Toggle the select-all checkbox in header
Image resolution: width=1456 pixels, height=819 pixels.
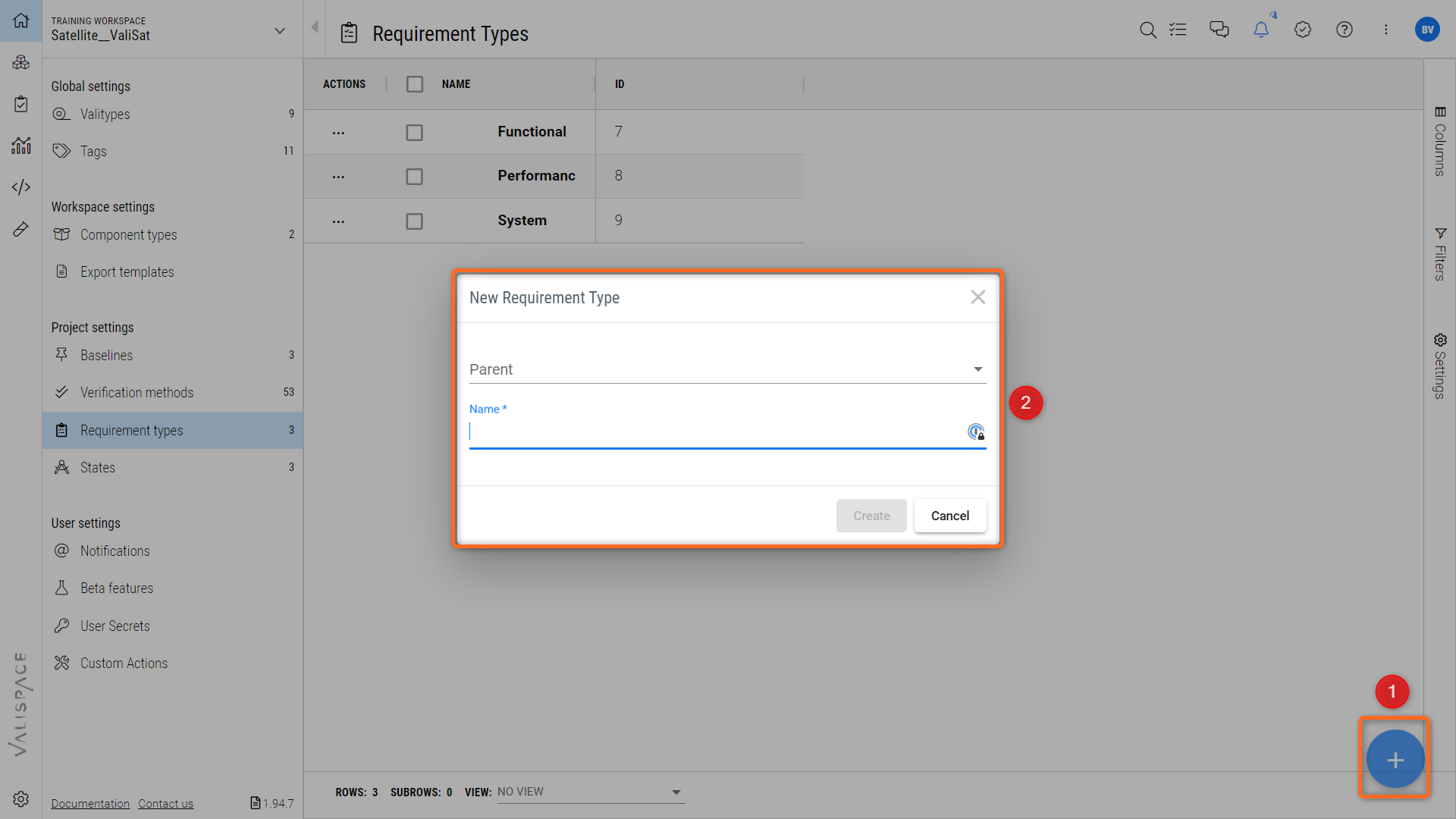(415, 84)
